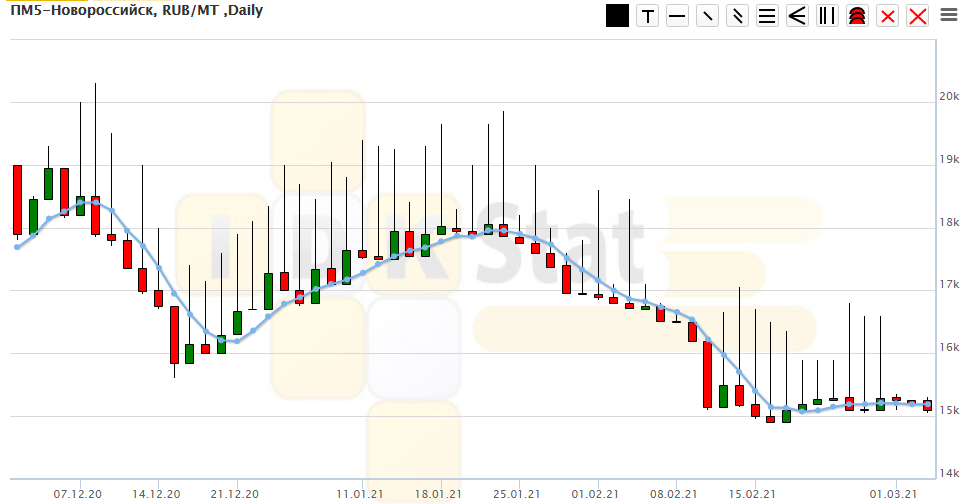Pick the parallel channel lines tool
The image size is (964, 504).
(738, 16)
